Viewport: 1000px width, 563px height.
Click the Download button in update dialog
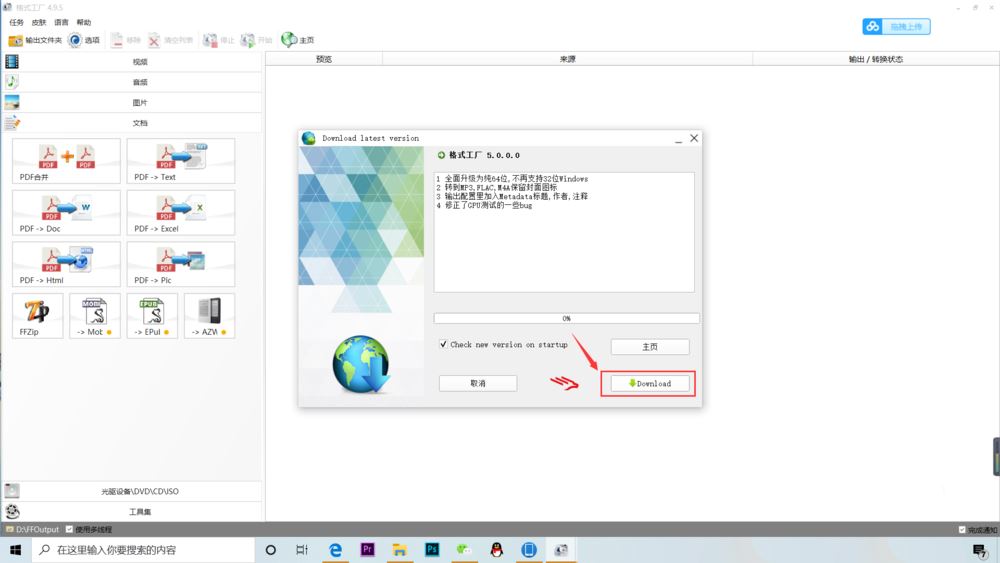click(x=650, y=383)
